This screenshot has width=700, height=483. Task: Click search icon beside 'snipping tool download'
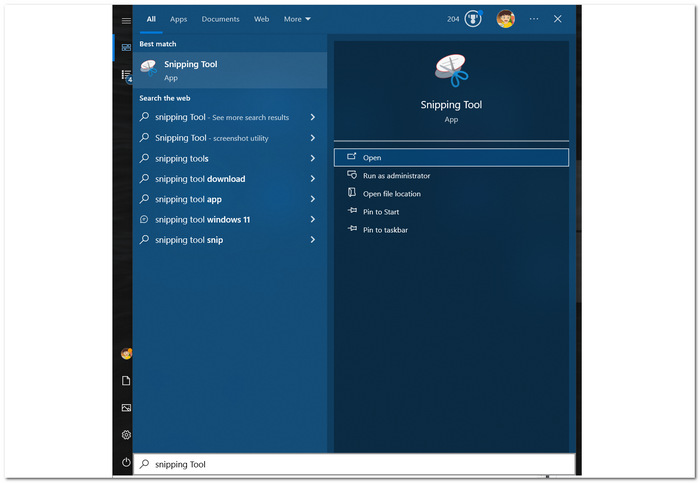[144, 178]
